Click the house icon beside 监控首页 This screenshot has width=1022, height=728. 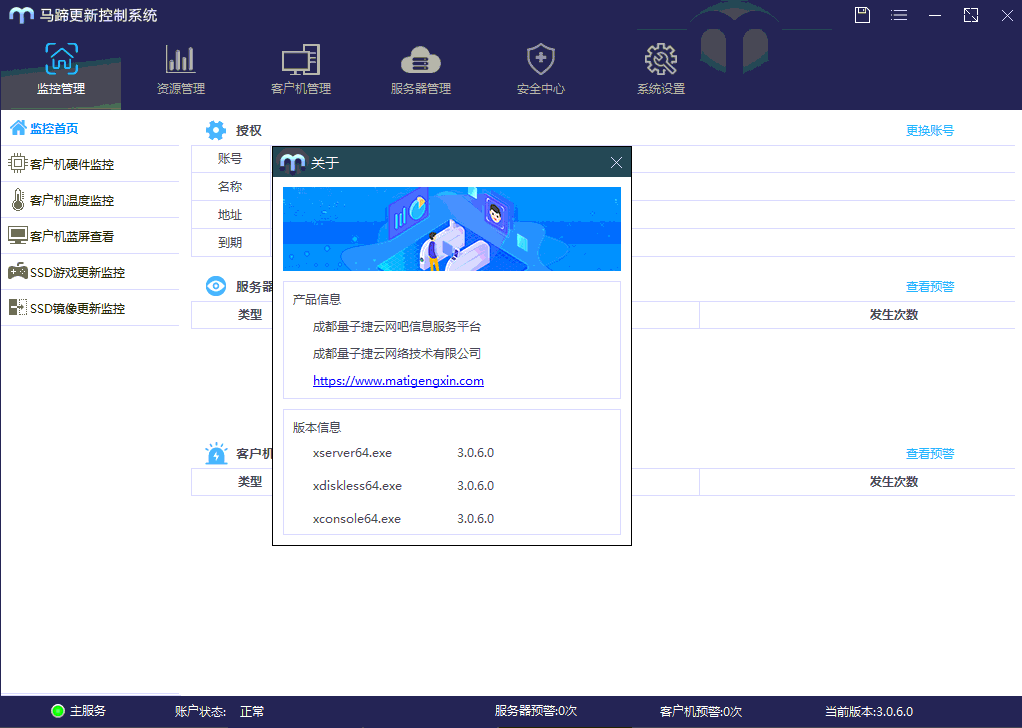[18, 128]
